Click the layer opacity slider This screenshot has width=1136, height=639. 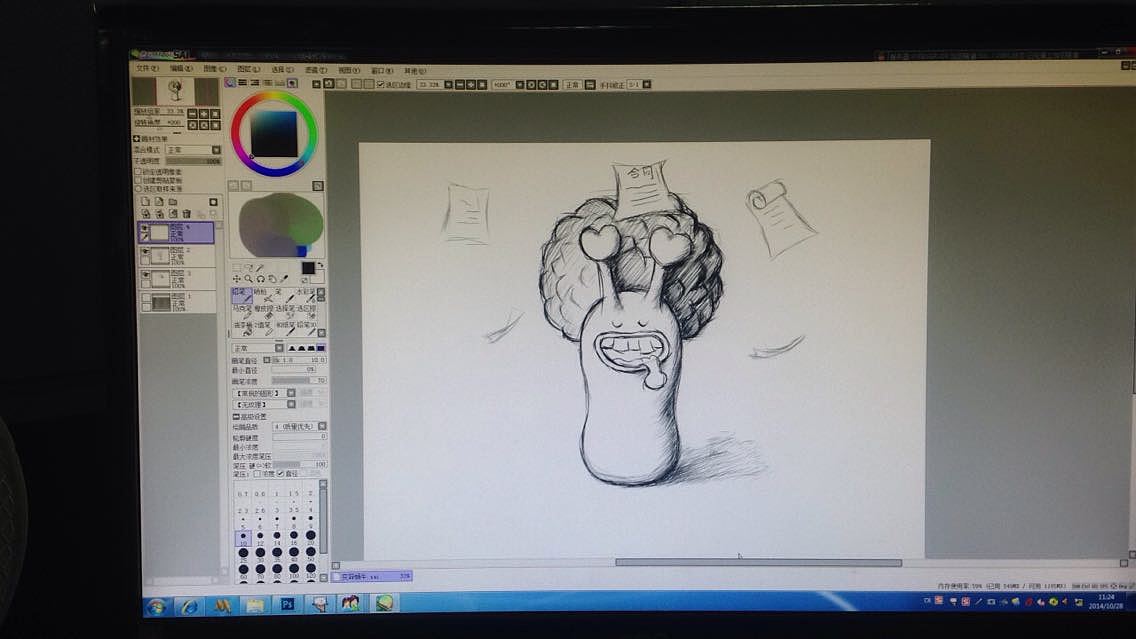coord(193,161)
